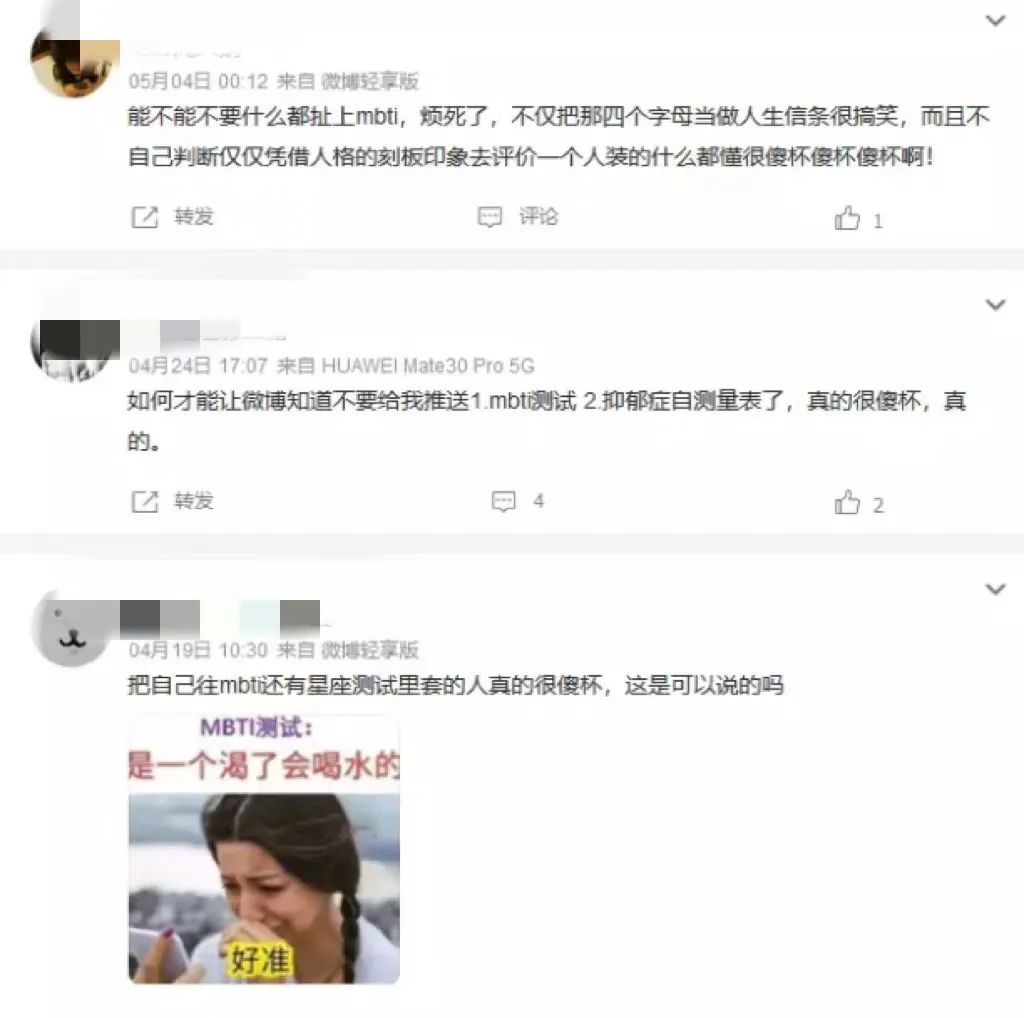Click repost icon on the 04月24日 post
Viewport: 1024px width, 1018px height.
pos(144,501)
